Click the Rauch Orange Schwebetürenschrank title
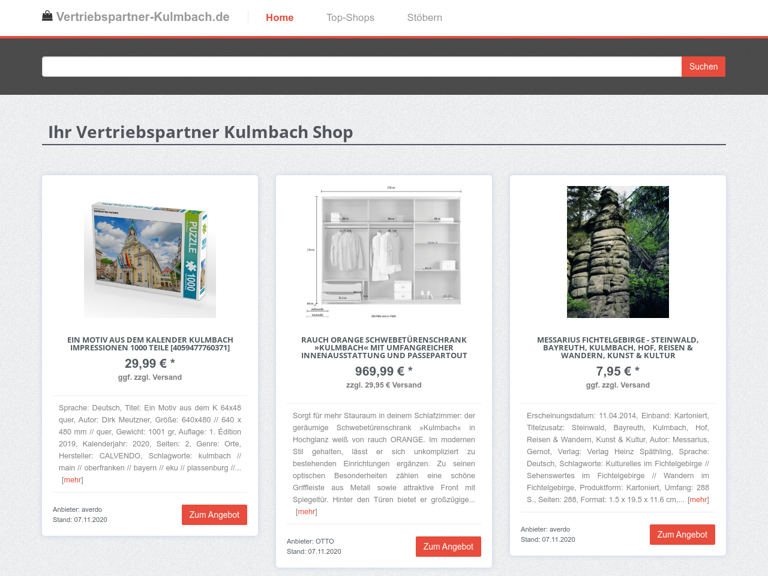The width and height of the screenshot is (768, 576). pos(384,348)
